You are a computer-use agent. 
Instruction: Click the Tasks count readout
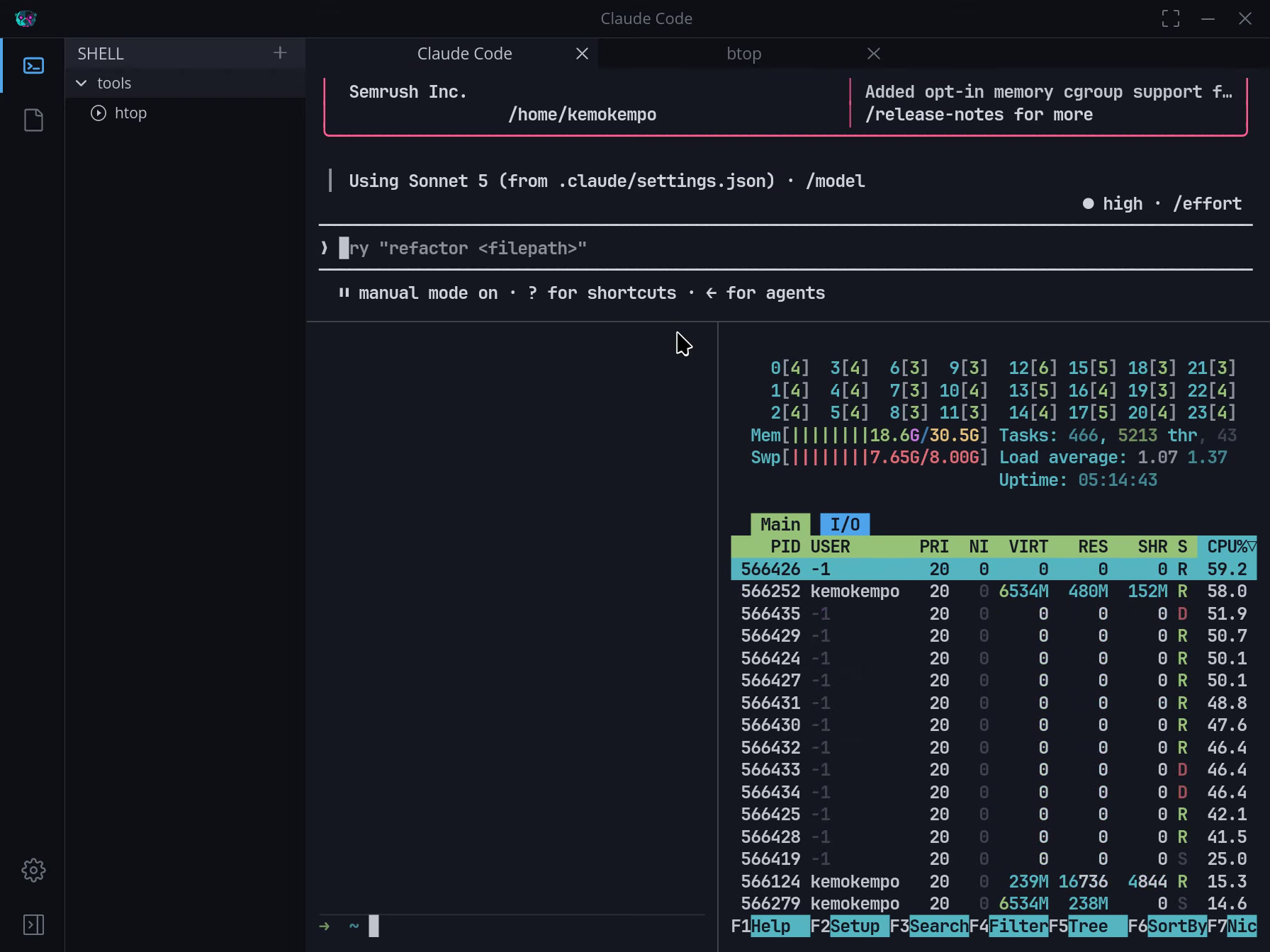[x=1118, y=436]
